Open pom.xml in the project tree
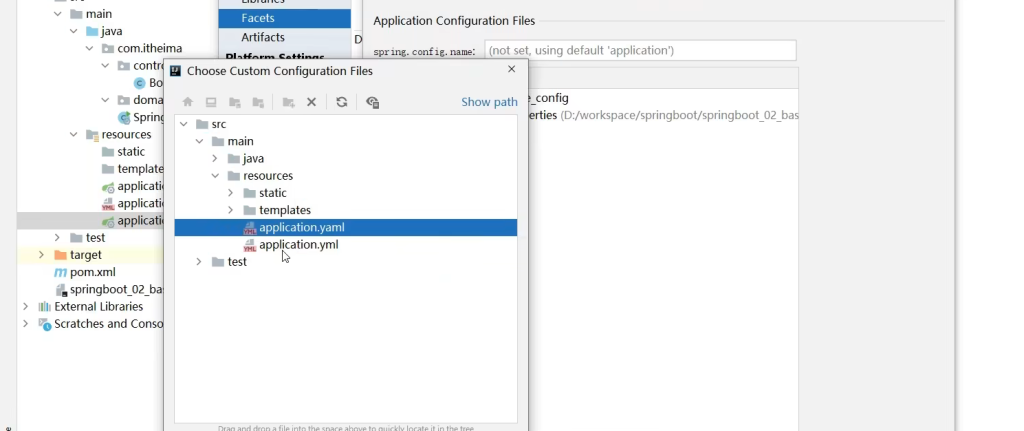Image resolution: width=1024 pixels, height=431 pixels. [92, 272]
